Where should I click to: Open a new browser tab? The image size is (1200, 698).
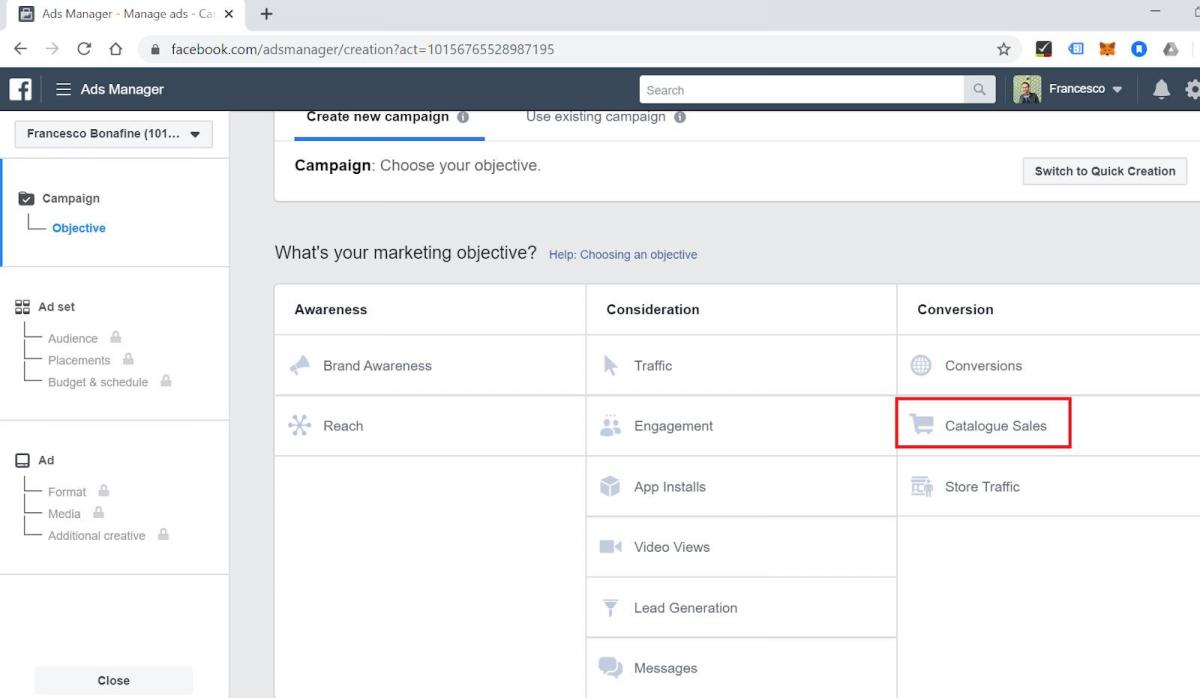coord(266,14)
